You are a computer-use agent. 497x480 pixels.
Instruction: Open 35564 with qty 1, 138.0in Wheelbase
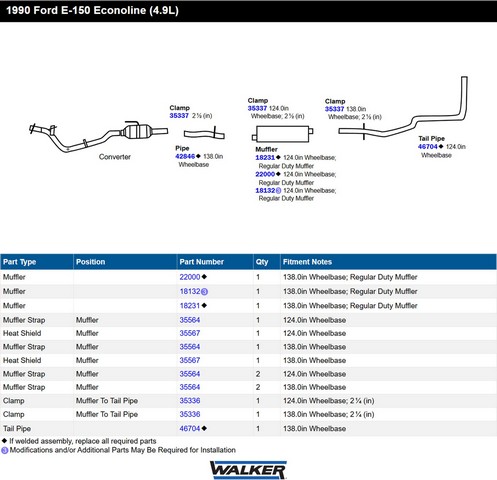click(190, 347)
